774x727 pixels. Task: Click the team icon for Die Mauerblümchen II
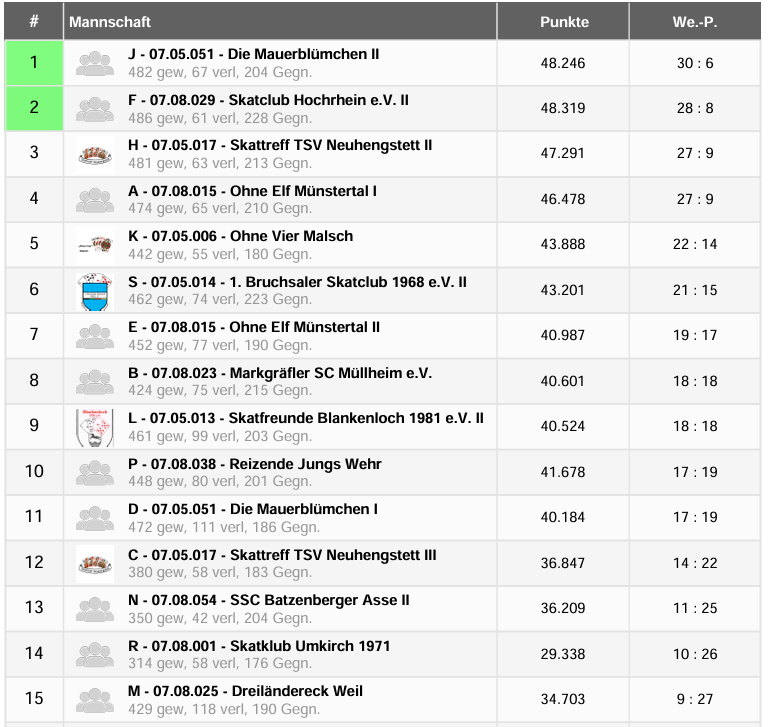click(95, 63)
